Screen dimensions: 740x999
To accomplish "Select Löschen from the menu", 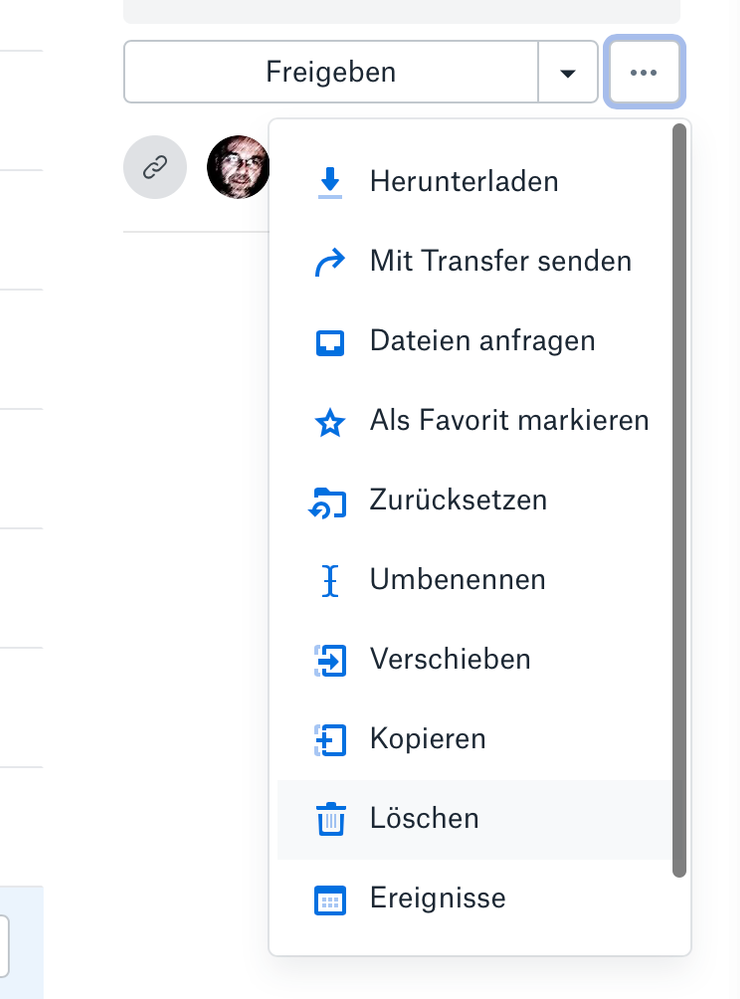I will [424, 819].
